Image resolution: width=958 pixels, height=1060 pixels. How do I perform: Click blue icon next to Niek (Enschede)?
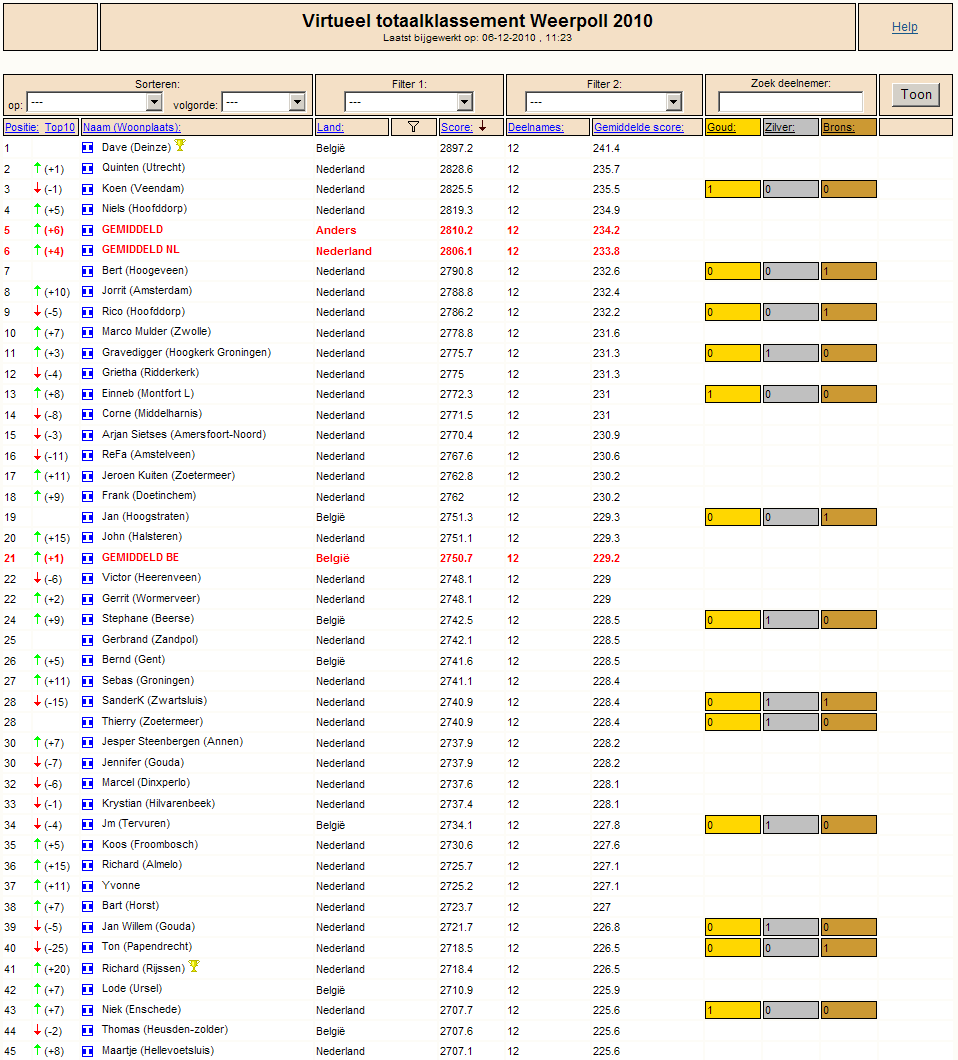(87, 1010)
